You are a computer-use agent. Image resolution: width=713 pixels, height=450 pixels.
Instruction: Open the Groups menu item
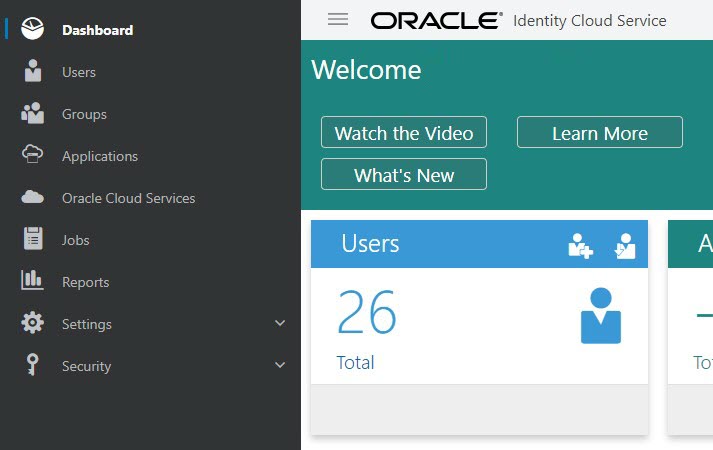(x=84, y=114)
